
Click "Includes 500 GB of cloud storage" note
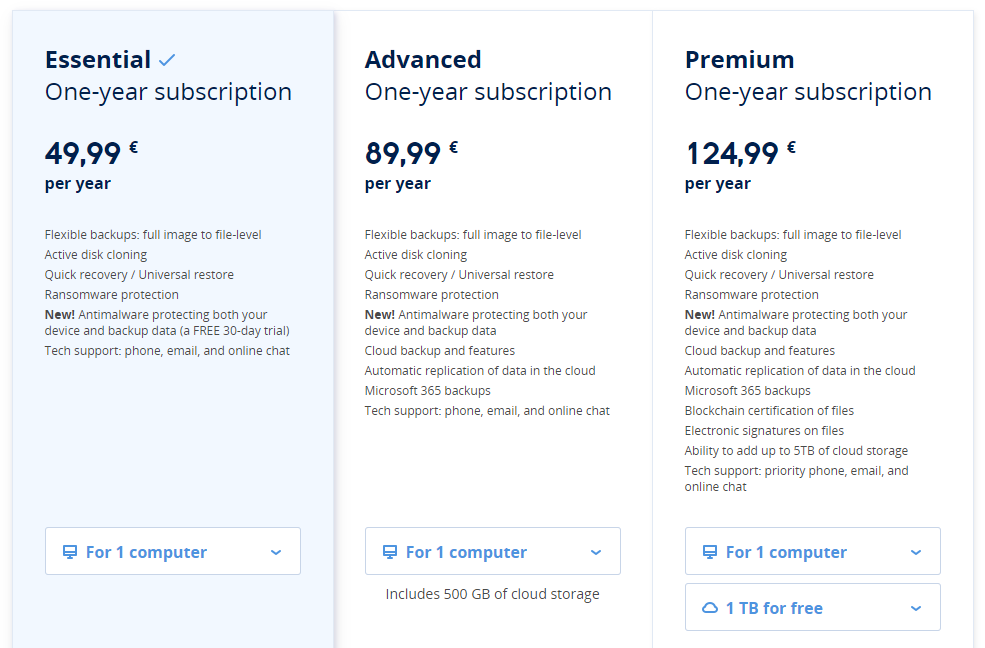pyautogui.click(x=493, y=594)
